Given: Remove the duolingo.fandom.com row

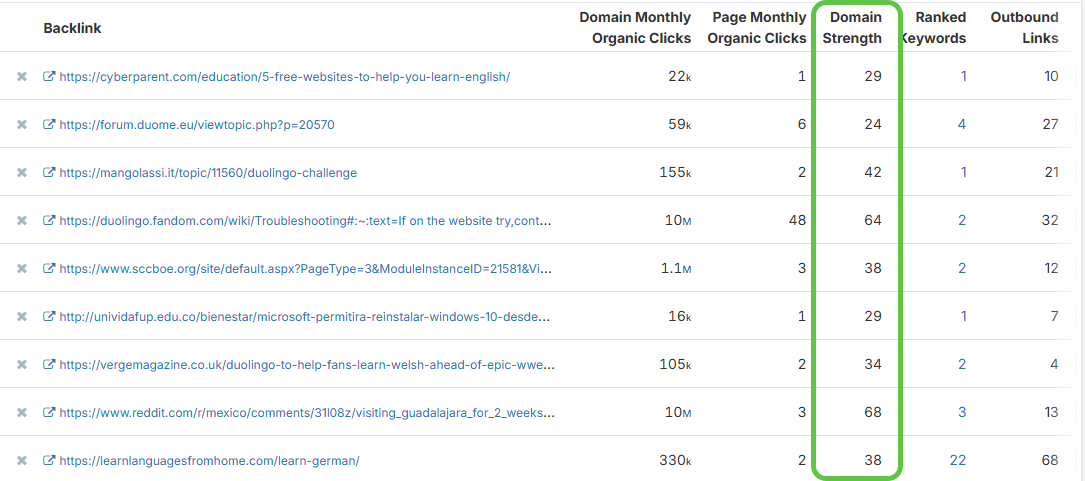Looking at the screenshot, I should [21, 221].
